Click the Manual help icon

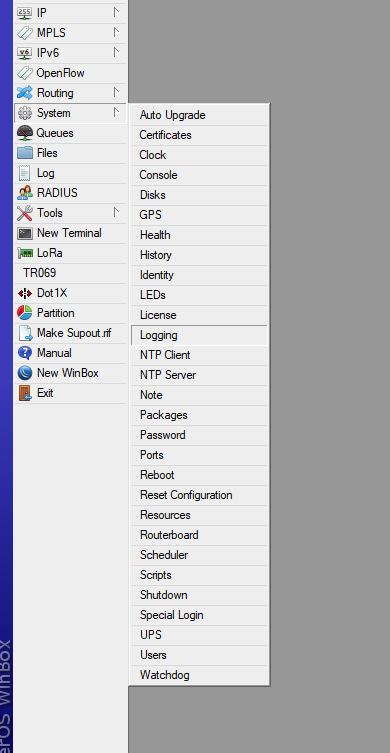point(24,353)
